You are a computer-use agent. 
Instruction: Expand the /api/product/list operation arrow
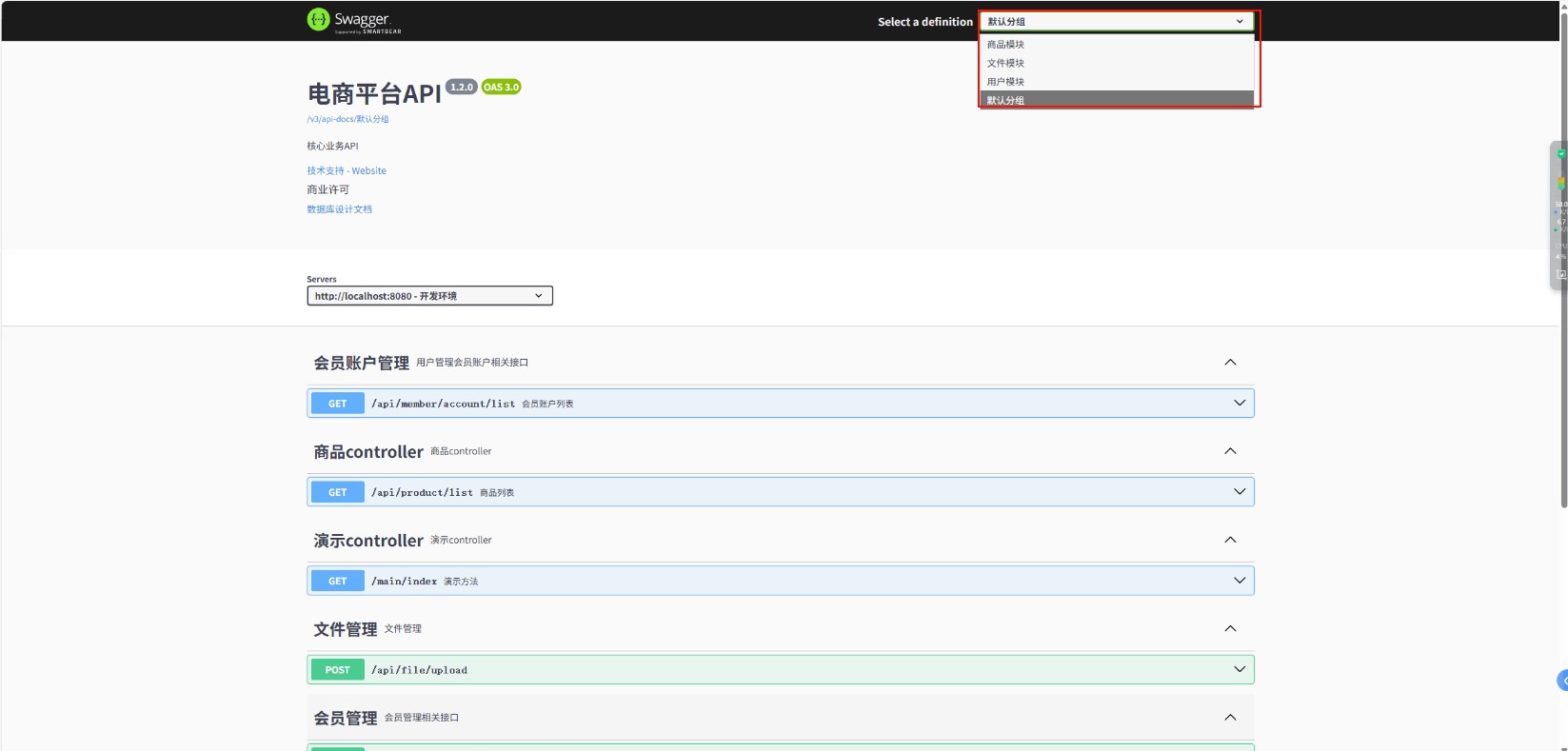point(1240,492)
